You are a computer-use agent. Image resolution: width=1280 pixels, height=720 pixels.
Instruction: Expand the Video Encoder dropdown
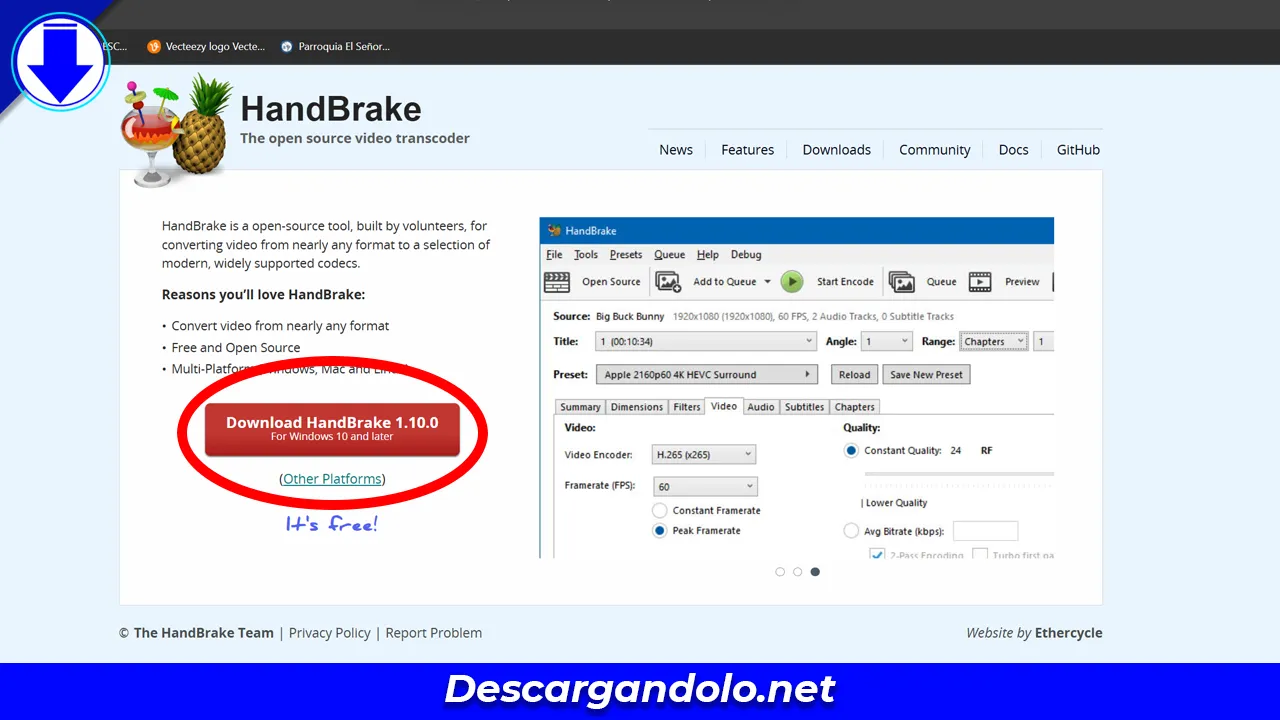click(x=703, y=455)
